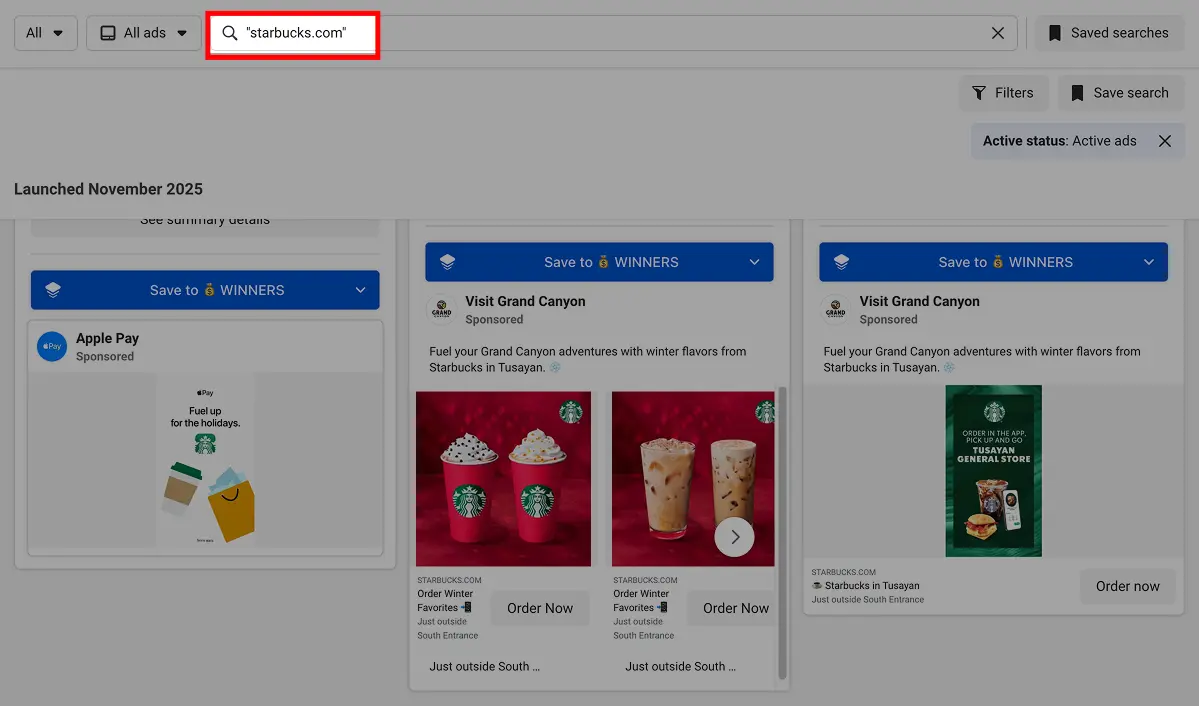Expand Save to WINNERS chevron on middle card
Image resolution: width=1199 pixels, height=706 pixels.
tap(755, 262)
